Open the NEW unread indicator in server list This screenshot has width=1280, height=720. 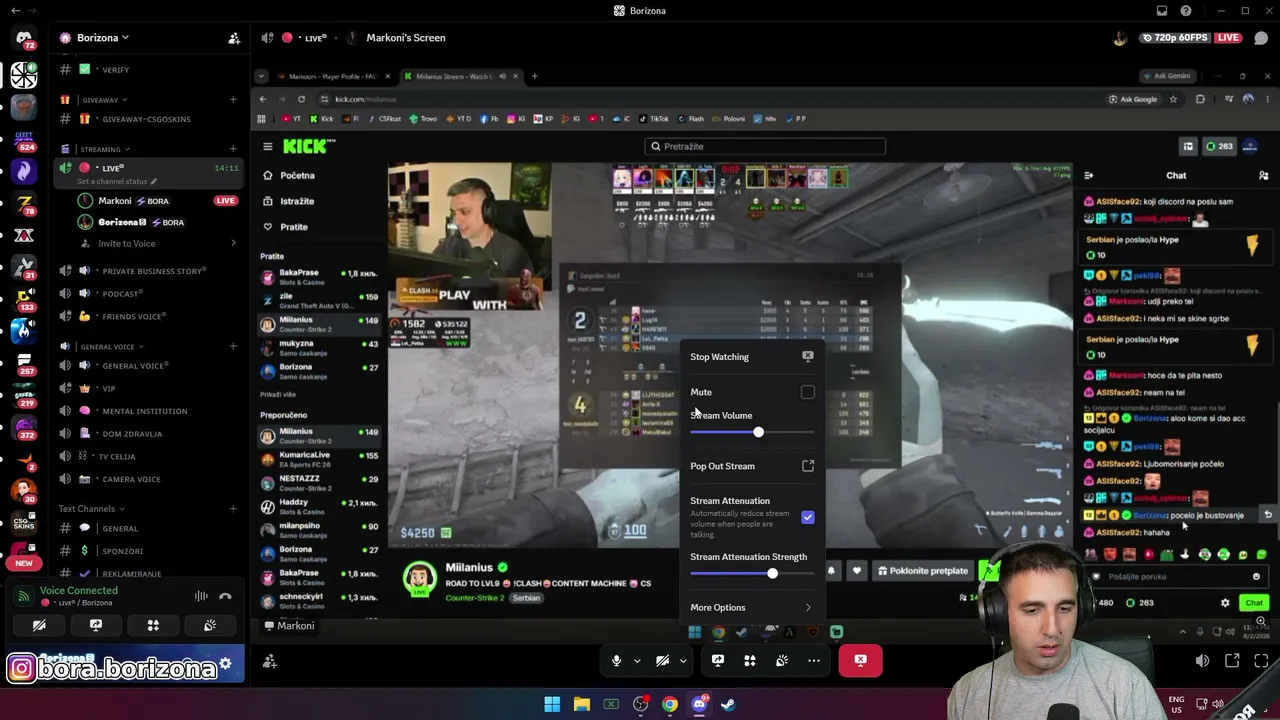tap(23, 563)
